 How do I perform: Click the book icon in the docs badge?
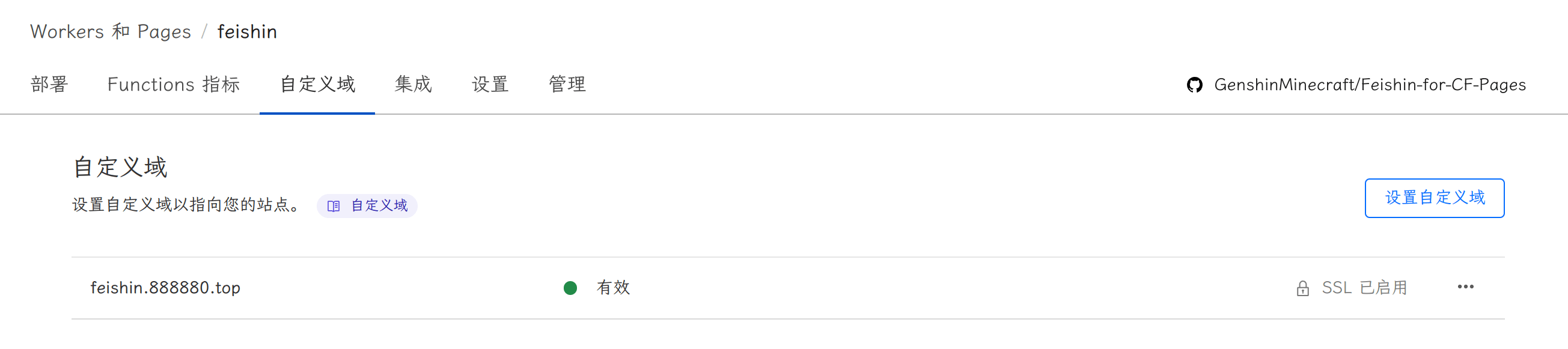pos(333,206)
